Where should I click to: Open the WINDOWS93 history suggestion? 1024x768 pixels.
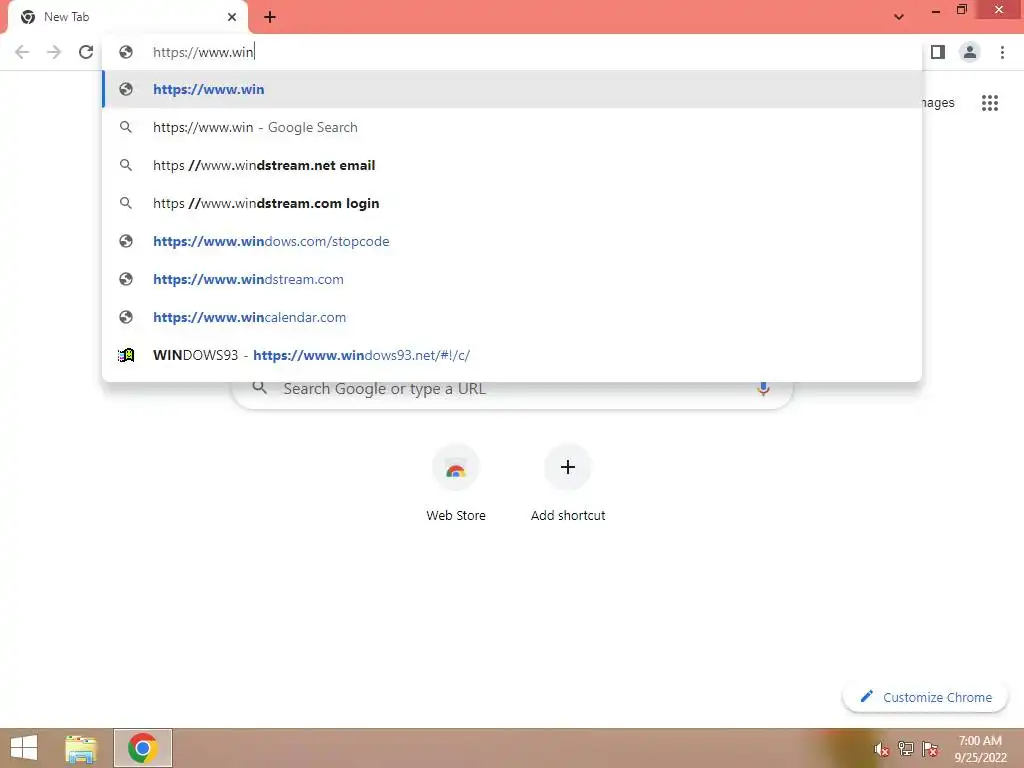[x=513, y=355]
